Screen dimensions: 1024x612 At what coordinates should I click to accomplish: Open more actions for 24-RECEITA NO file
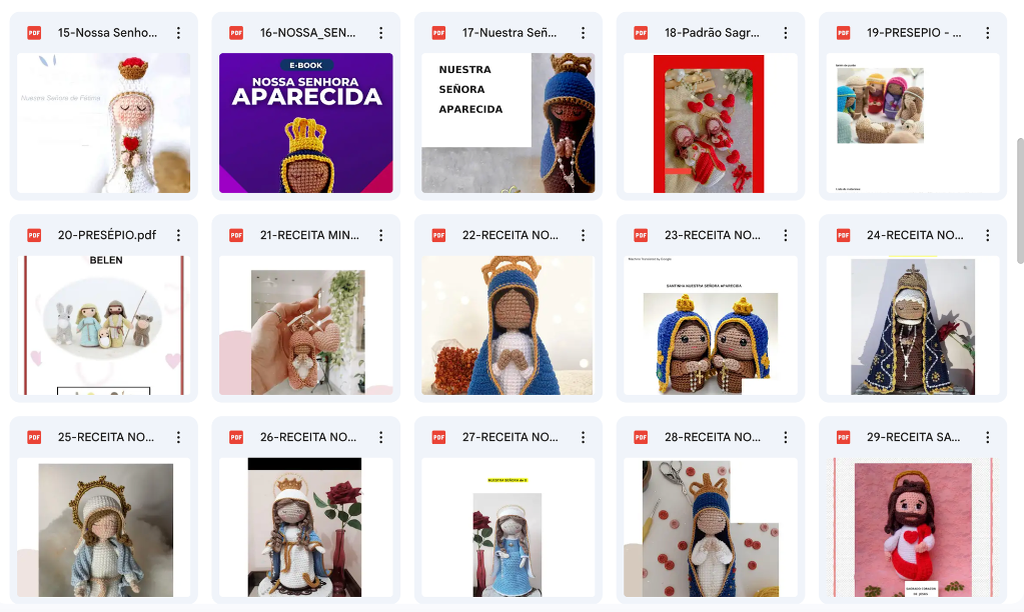987,235
